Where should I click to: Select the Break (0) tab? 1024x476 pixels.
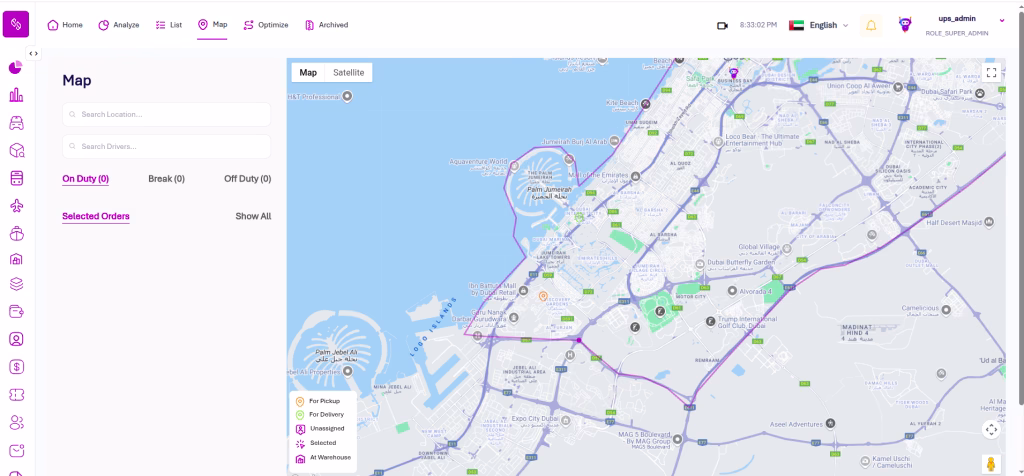point(167,179)
